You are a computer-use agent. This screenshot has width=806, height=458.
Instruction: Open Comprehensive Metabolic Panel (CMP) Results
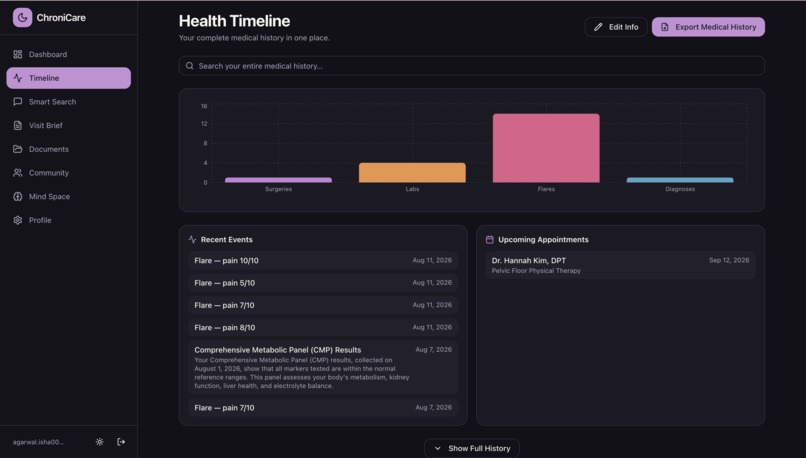click(323, 368)
